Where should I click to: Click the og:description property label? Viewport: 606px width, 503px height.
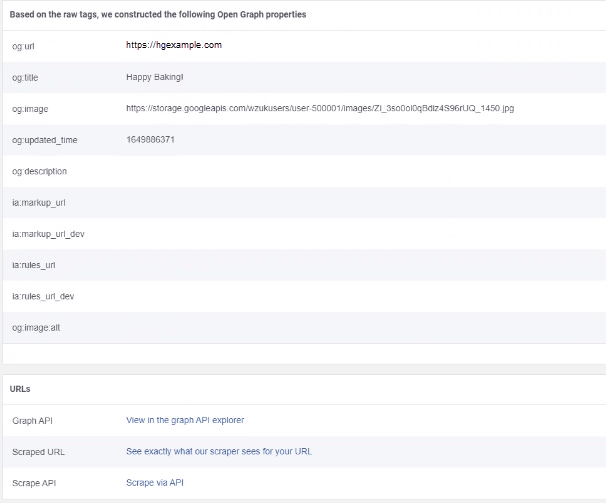[x=39, y=171]
